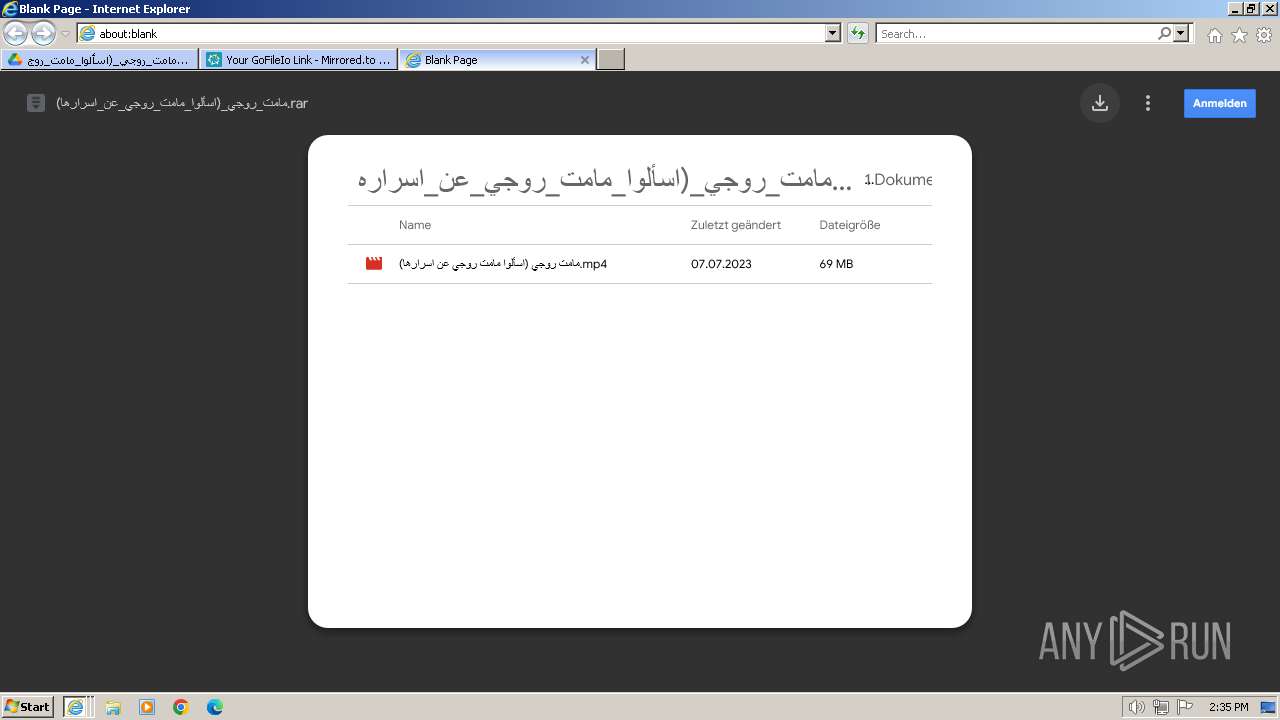
Task: Focus the Search box
Action: click(x=1016, y=33)
